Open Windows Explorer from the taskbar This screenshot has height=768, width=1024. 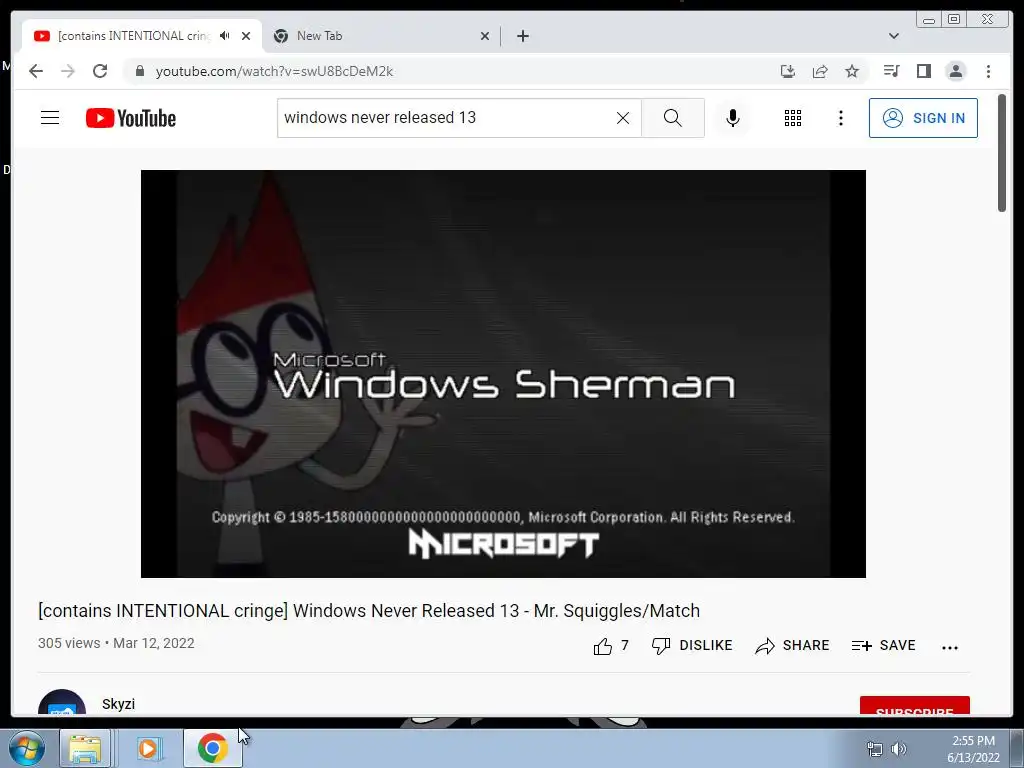tap(86, 748)
